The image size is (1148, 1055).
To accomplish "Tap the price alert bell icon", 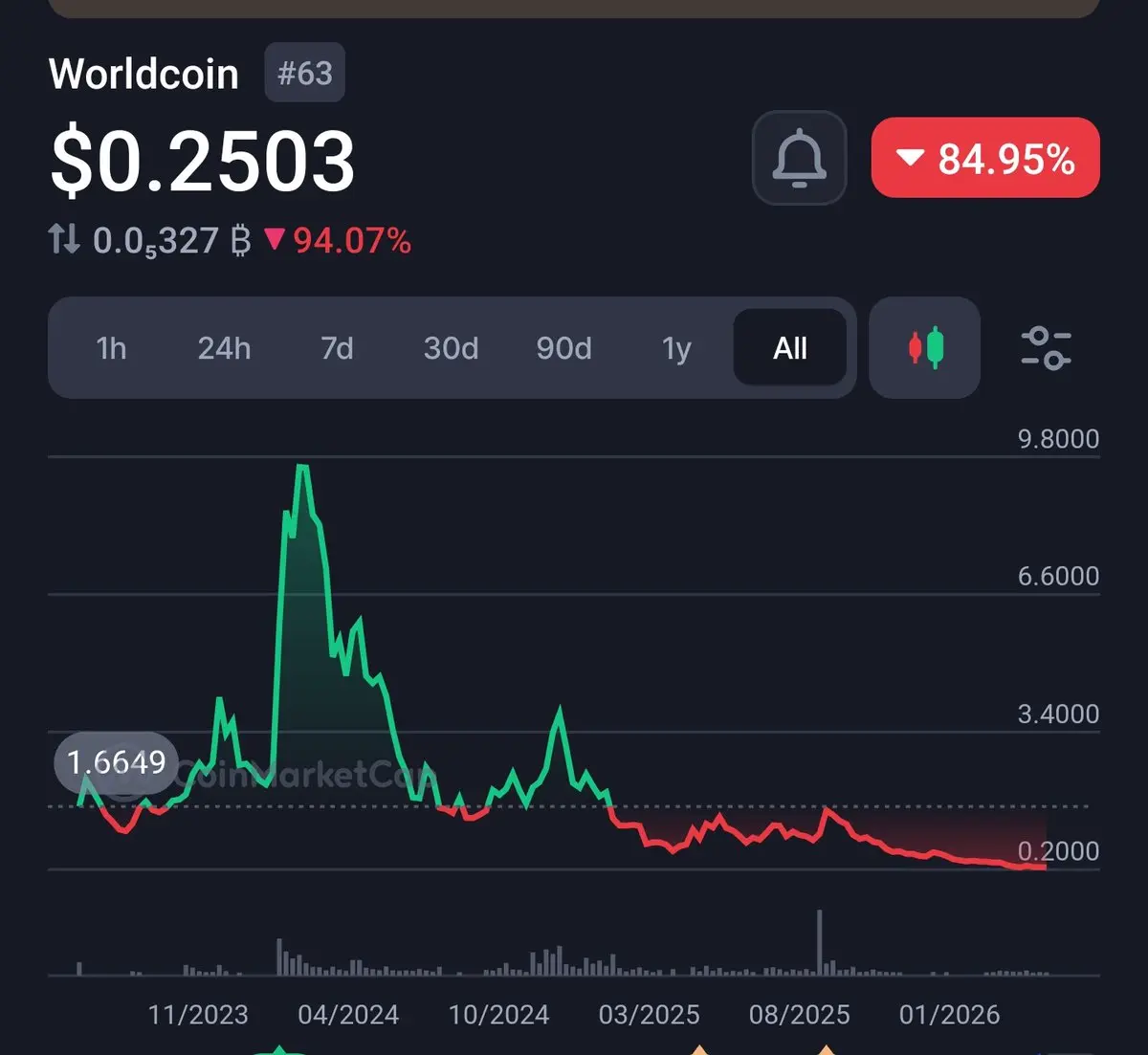I will (x=799, y=158).
